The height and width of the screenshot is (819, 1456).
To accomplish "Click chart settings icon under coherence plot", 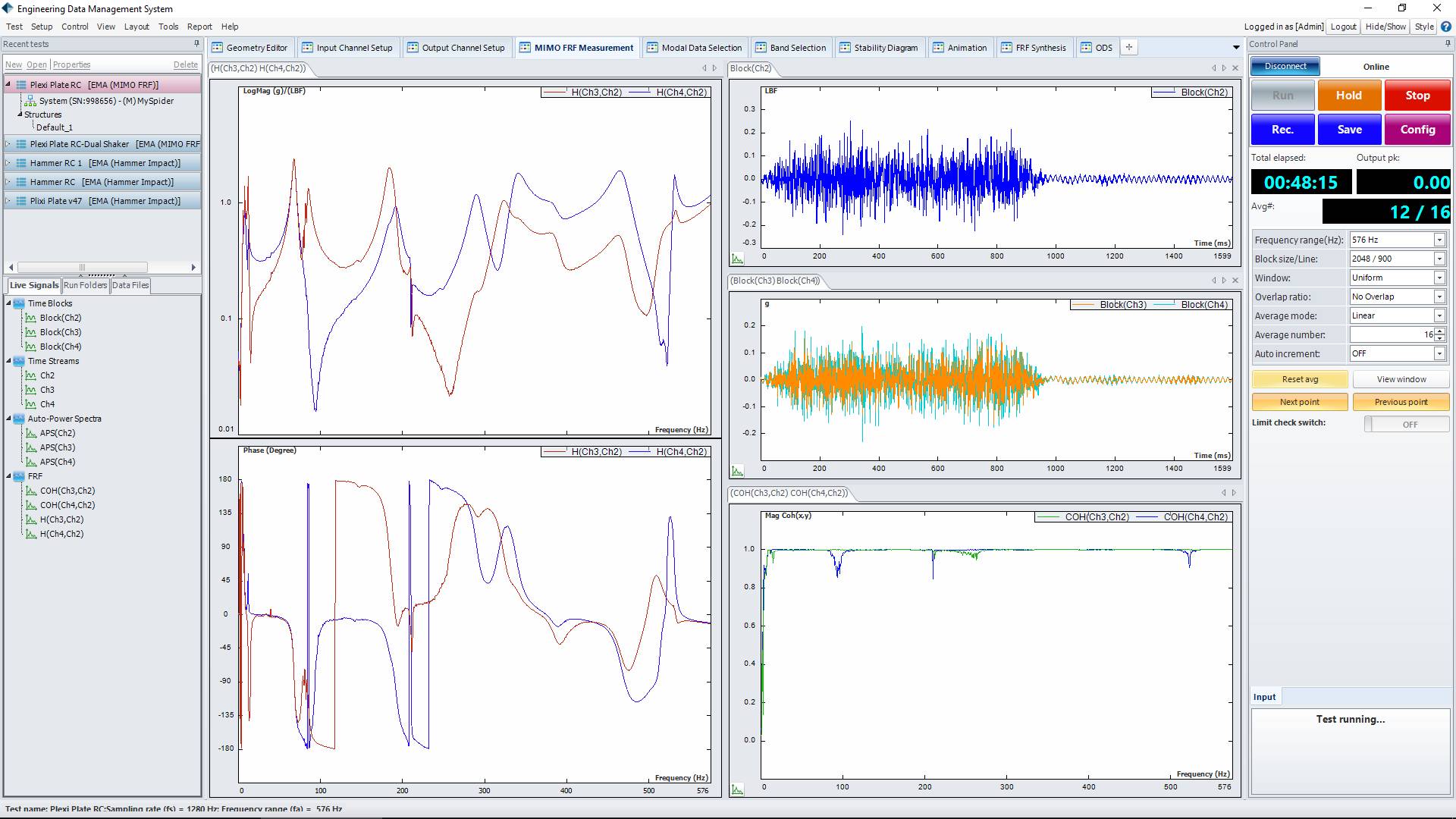I will [737, 790].
